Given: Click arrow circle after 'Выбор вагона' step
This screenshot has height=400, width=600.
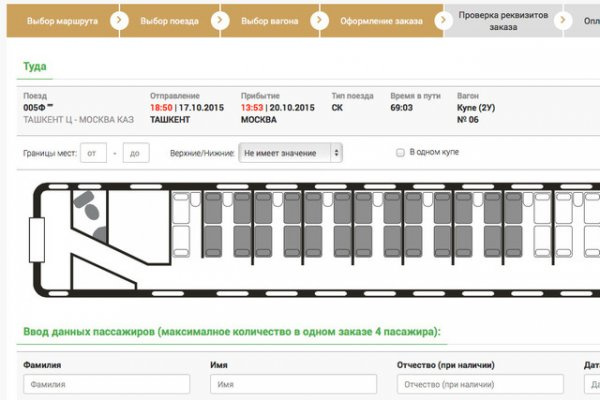Looking at the screenshot, I should (x=321, y=20).
